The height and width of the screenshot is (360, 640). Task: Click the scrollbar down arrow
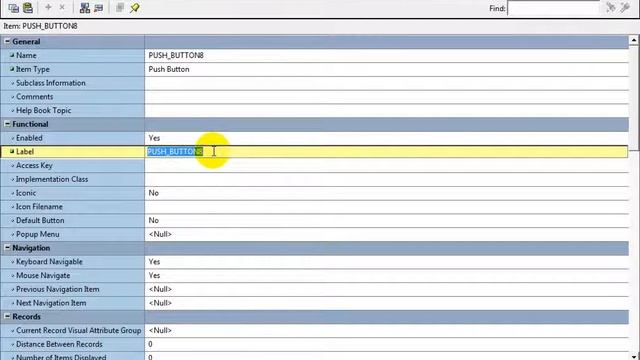click(634, 356)
